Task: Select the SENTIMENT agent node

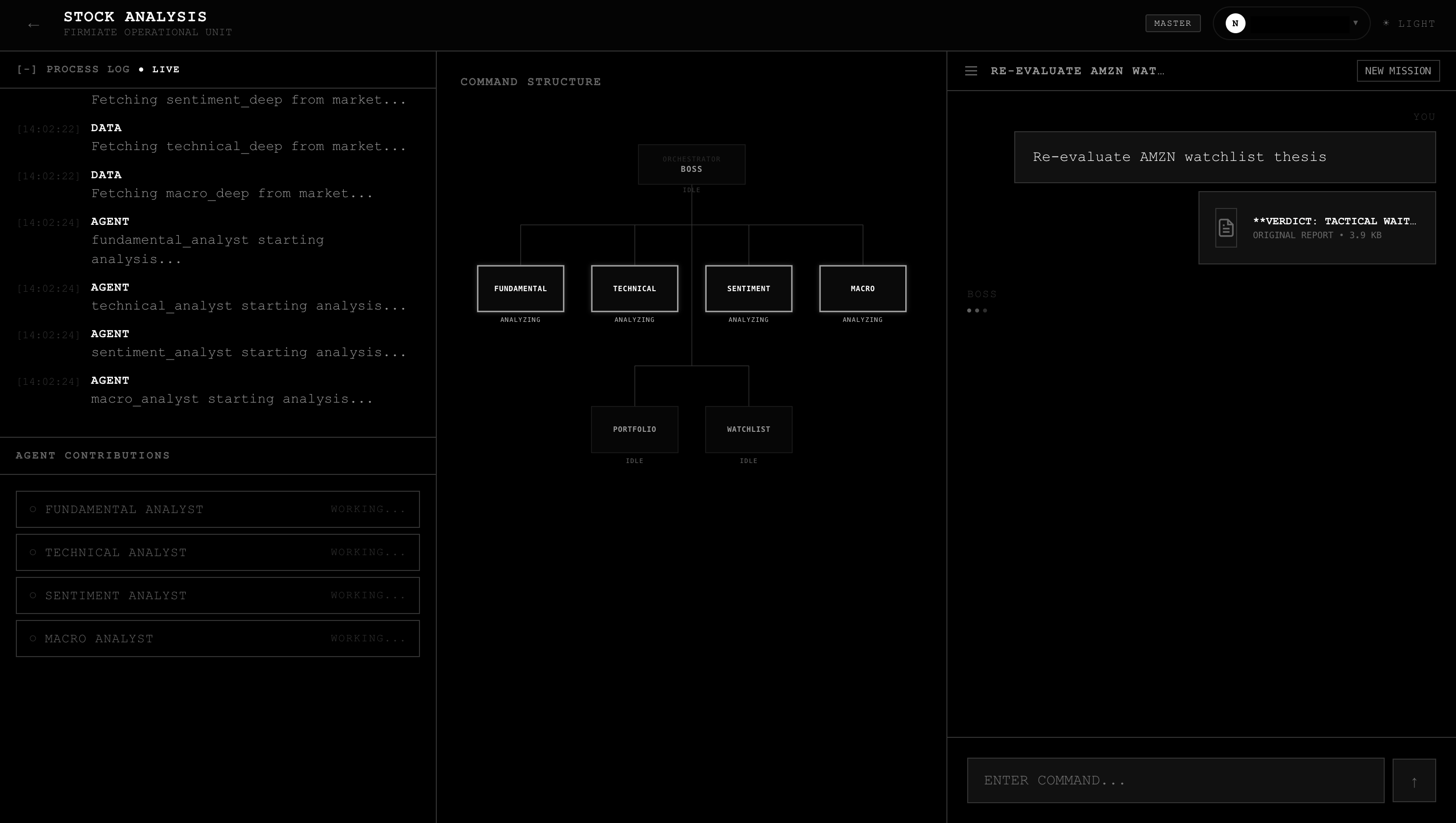Action: click(x=748, y=288)
